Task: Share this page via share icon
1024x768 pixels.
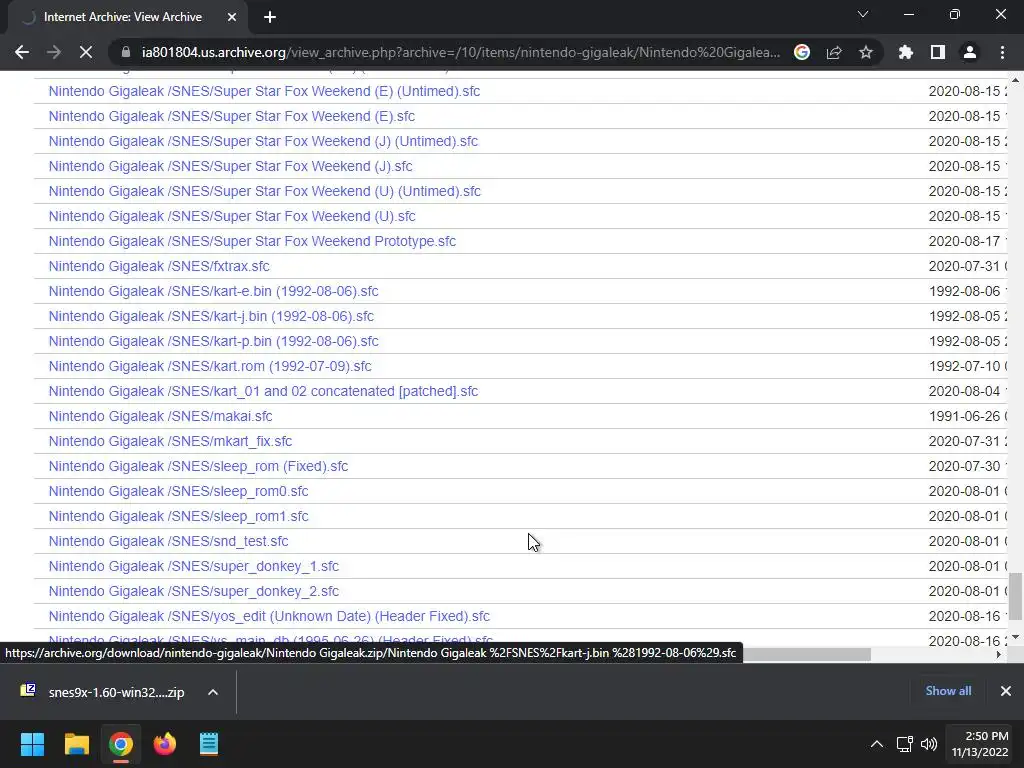Action: (834, 52)
